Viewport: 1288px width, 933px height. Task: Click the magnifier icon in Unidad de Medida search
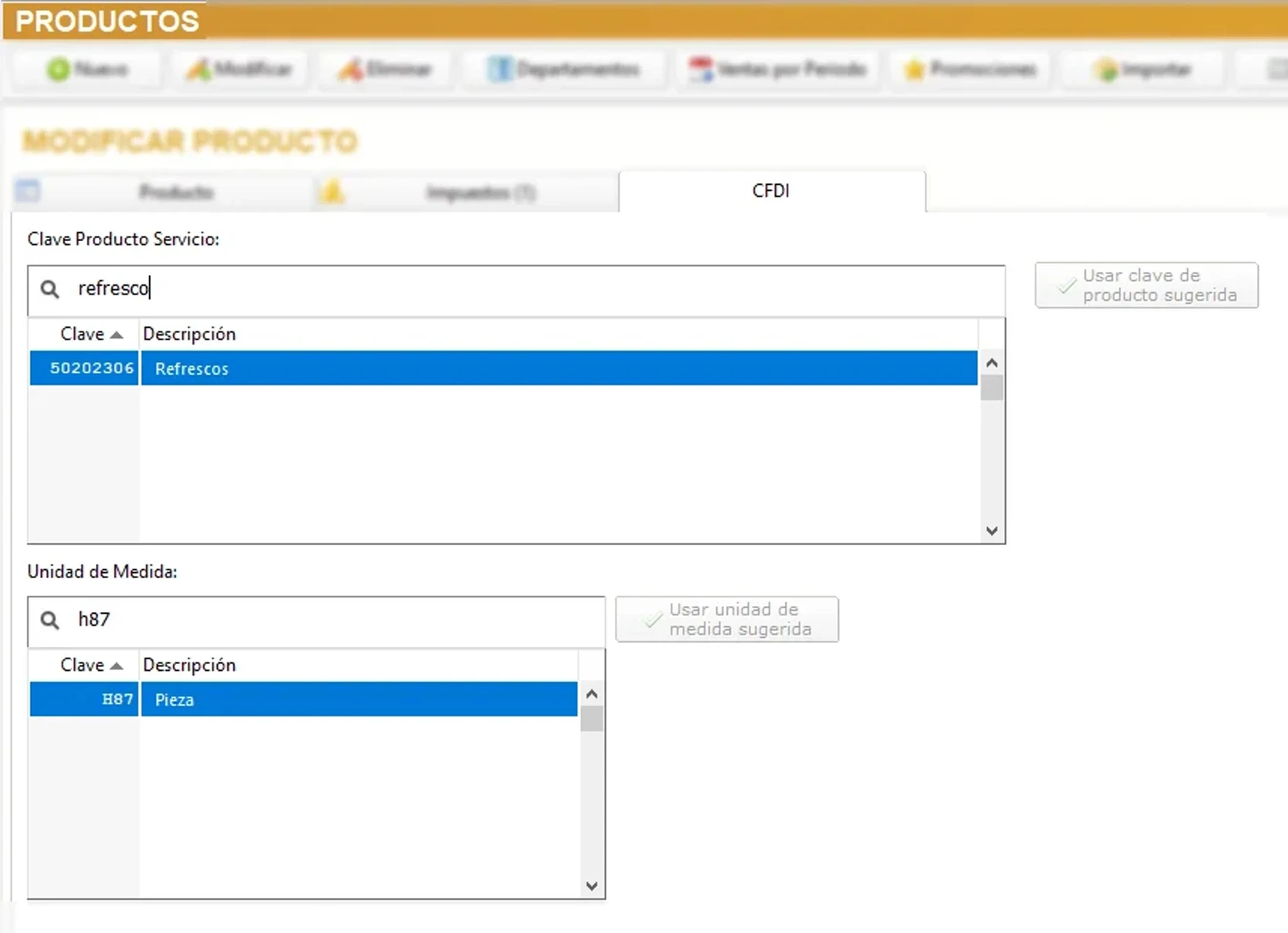point(49,619)
